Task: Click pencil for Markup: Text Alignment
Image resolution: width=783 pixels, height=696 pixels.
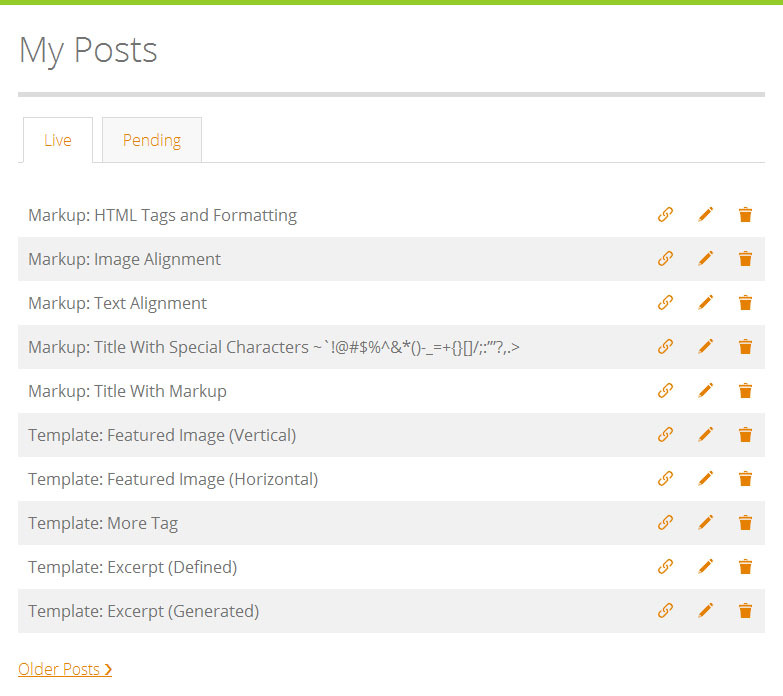Action: click(x=706, y=303)
